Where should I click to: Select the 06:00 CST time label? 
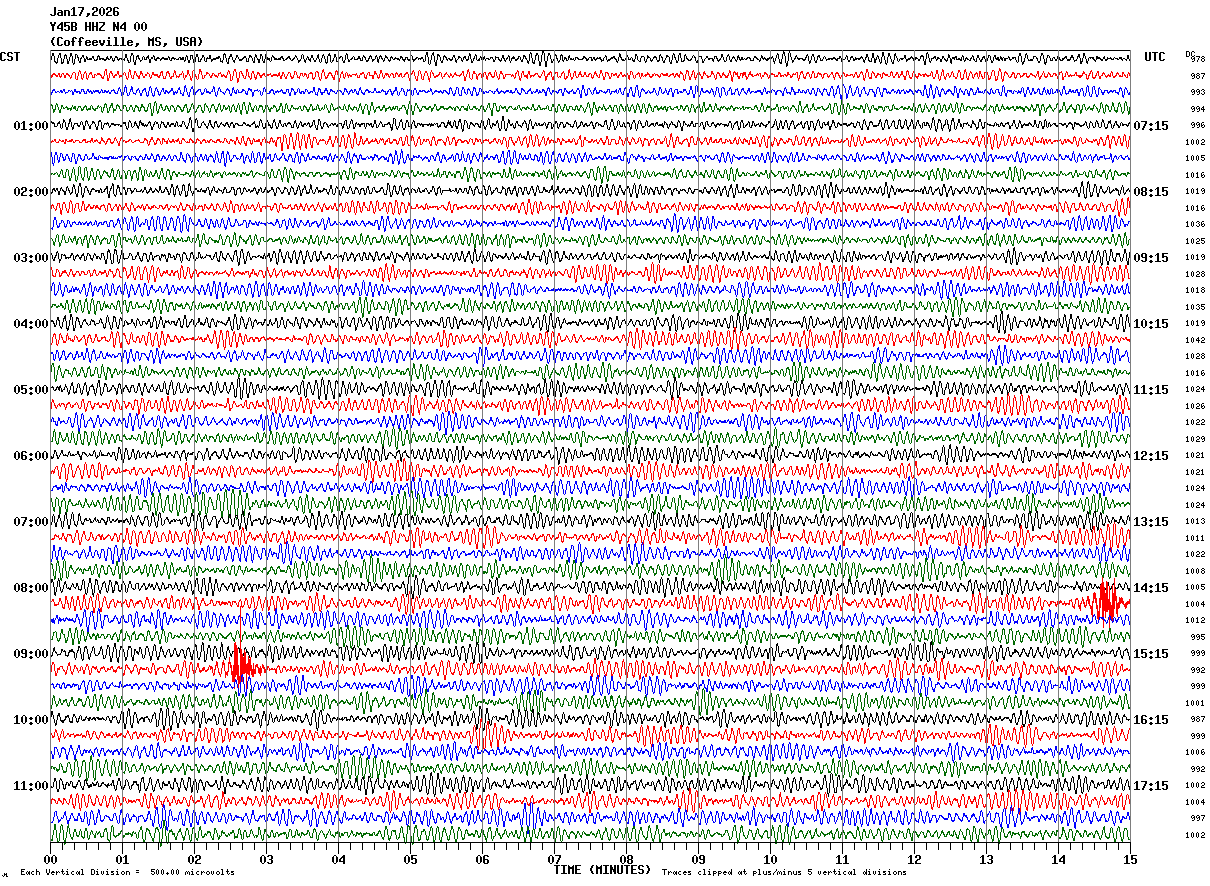tap(31, 456)
